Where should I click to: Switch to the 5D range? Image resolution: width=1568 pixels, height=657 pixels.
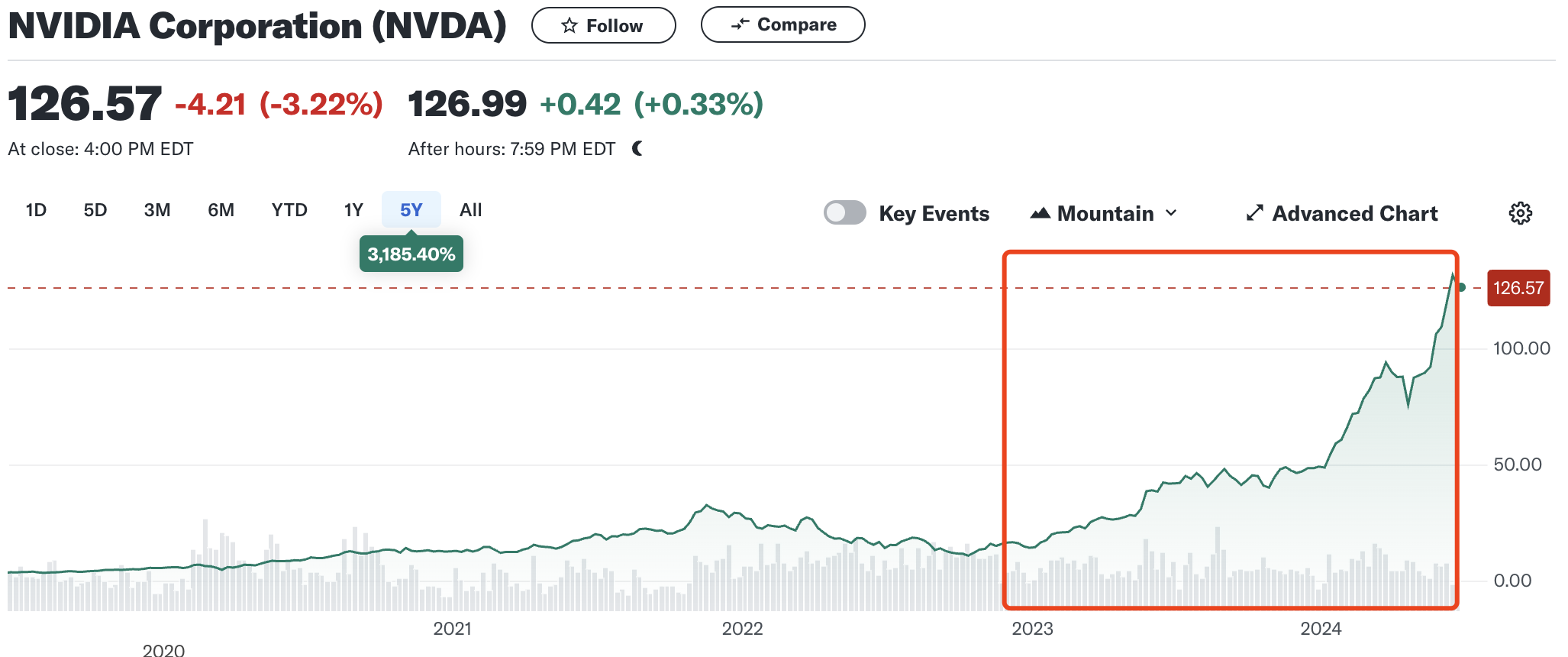(x=95, y=210)
